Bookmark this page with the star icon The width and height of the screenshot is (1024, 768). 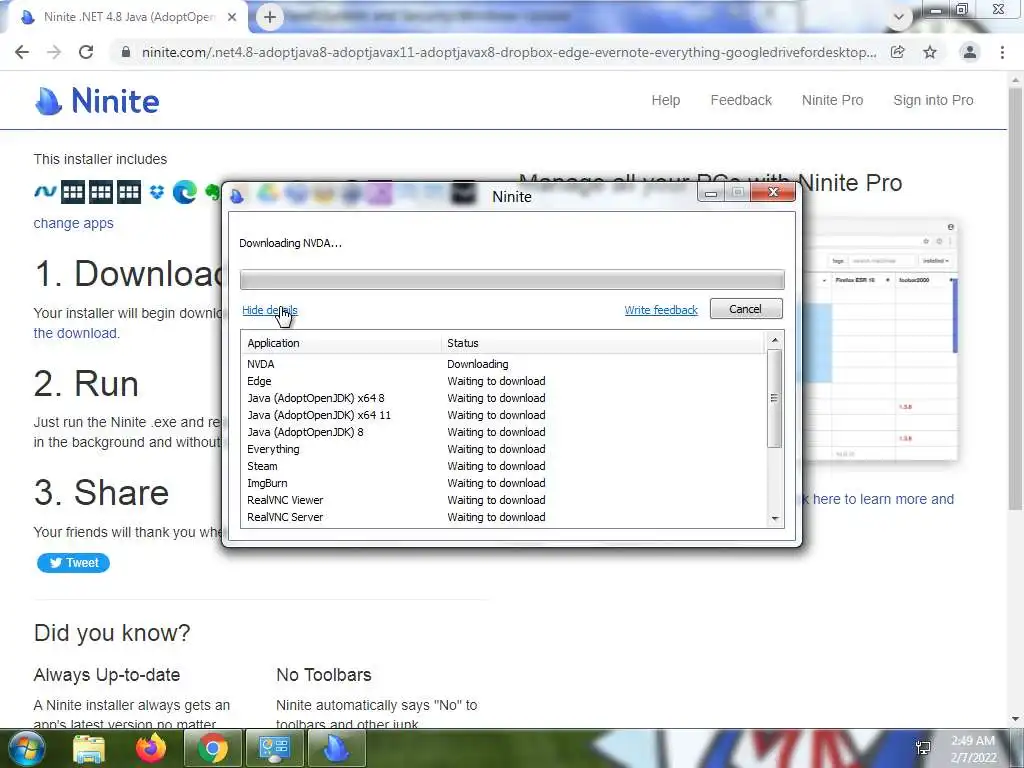(930, 52)
